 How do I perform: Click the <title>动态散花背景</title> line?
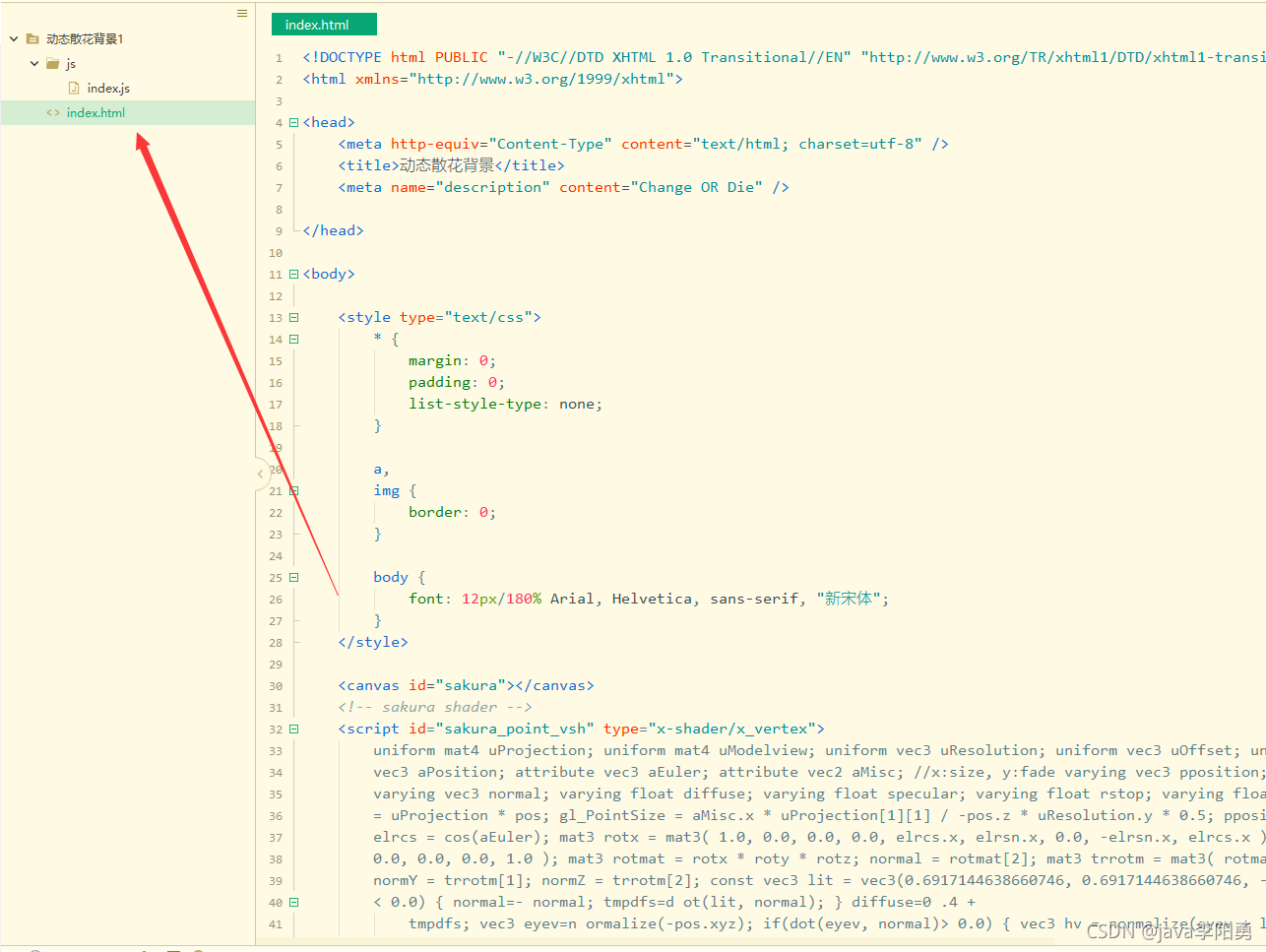(452, 165)
